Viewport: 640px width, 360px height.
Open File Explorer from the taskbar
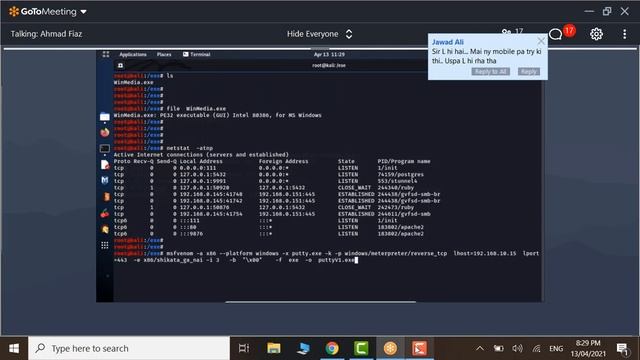273,348
